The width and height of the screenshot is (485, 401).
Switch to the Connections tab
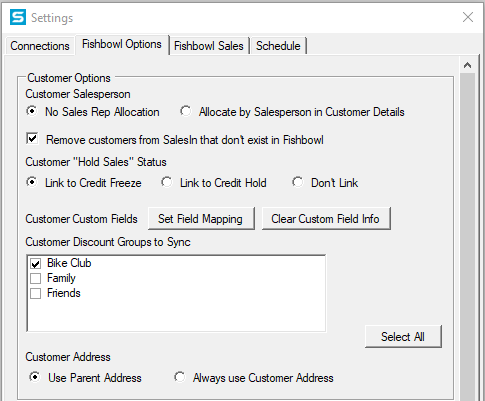click(40, 46)
